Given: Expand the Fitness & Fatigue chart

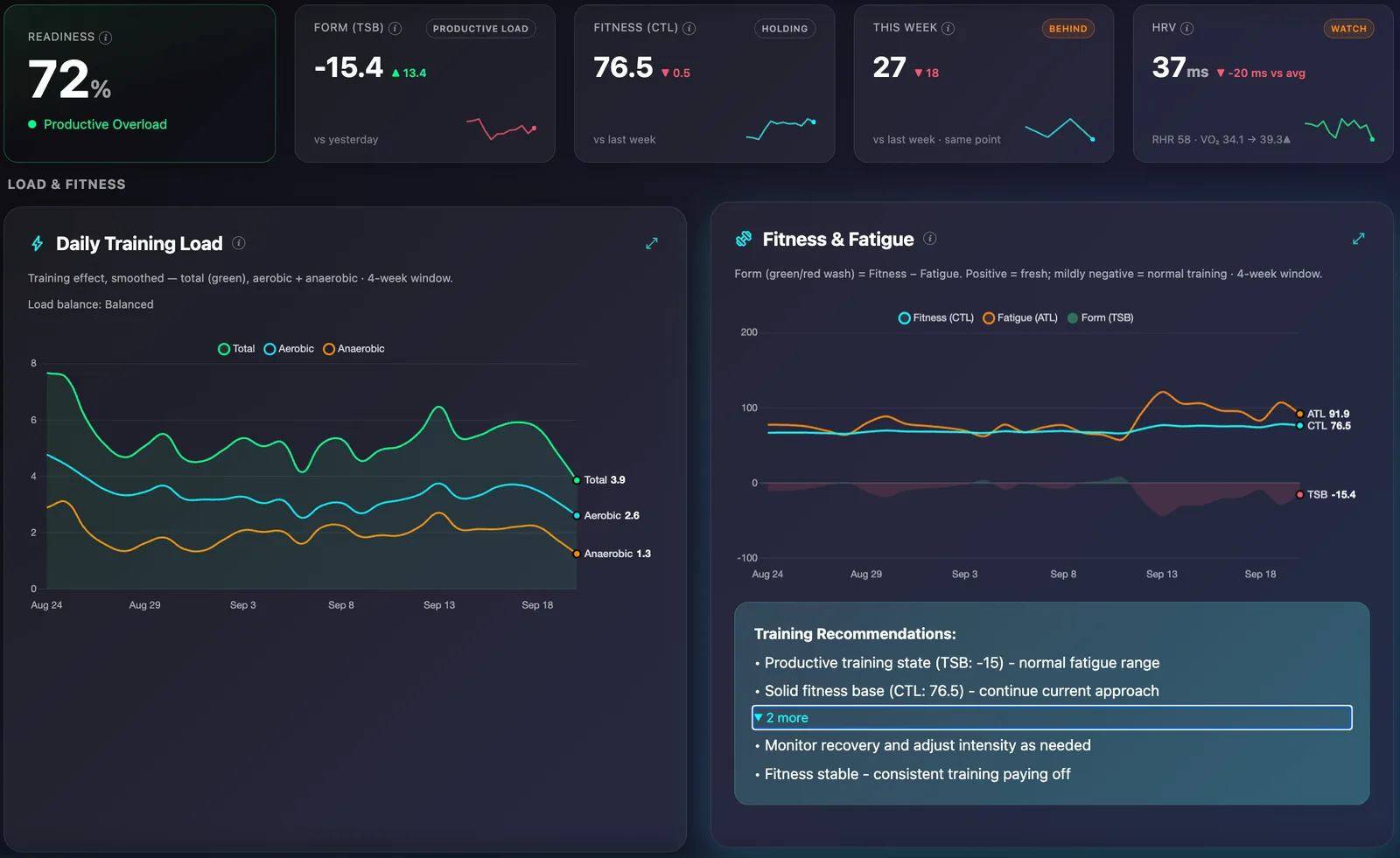Looking at the screenshot, I should [x=1359, y=239].
